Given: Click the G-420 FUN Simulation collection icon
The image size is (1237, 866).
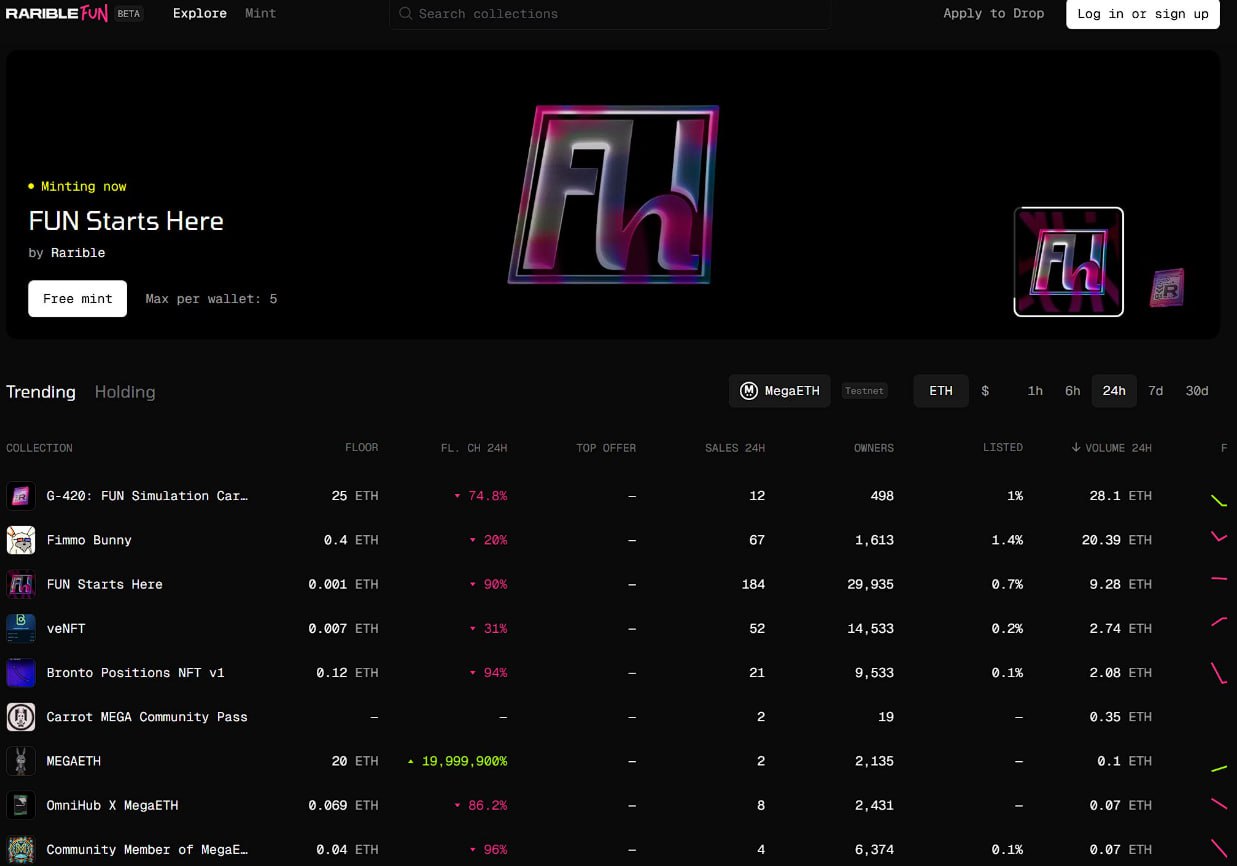Looking at the screenshot, I should click(x=21, y=496).
